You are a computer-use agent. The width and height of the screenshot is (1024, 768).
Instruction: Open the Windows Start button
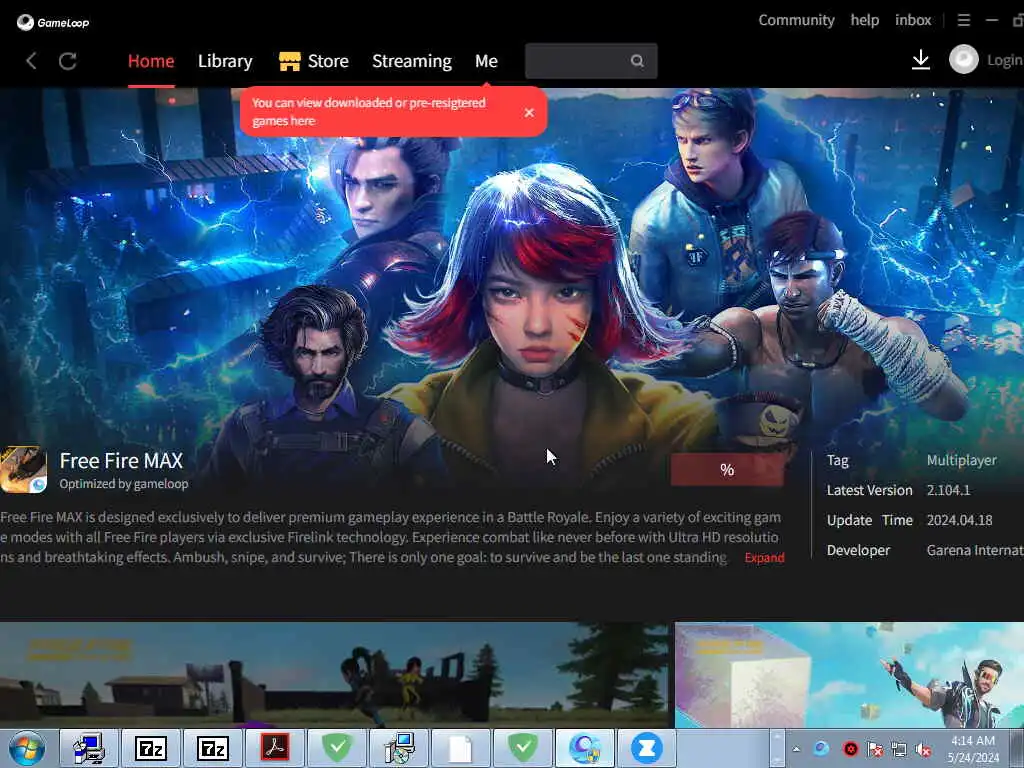[27, 748]
